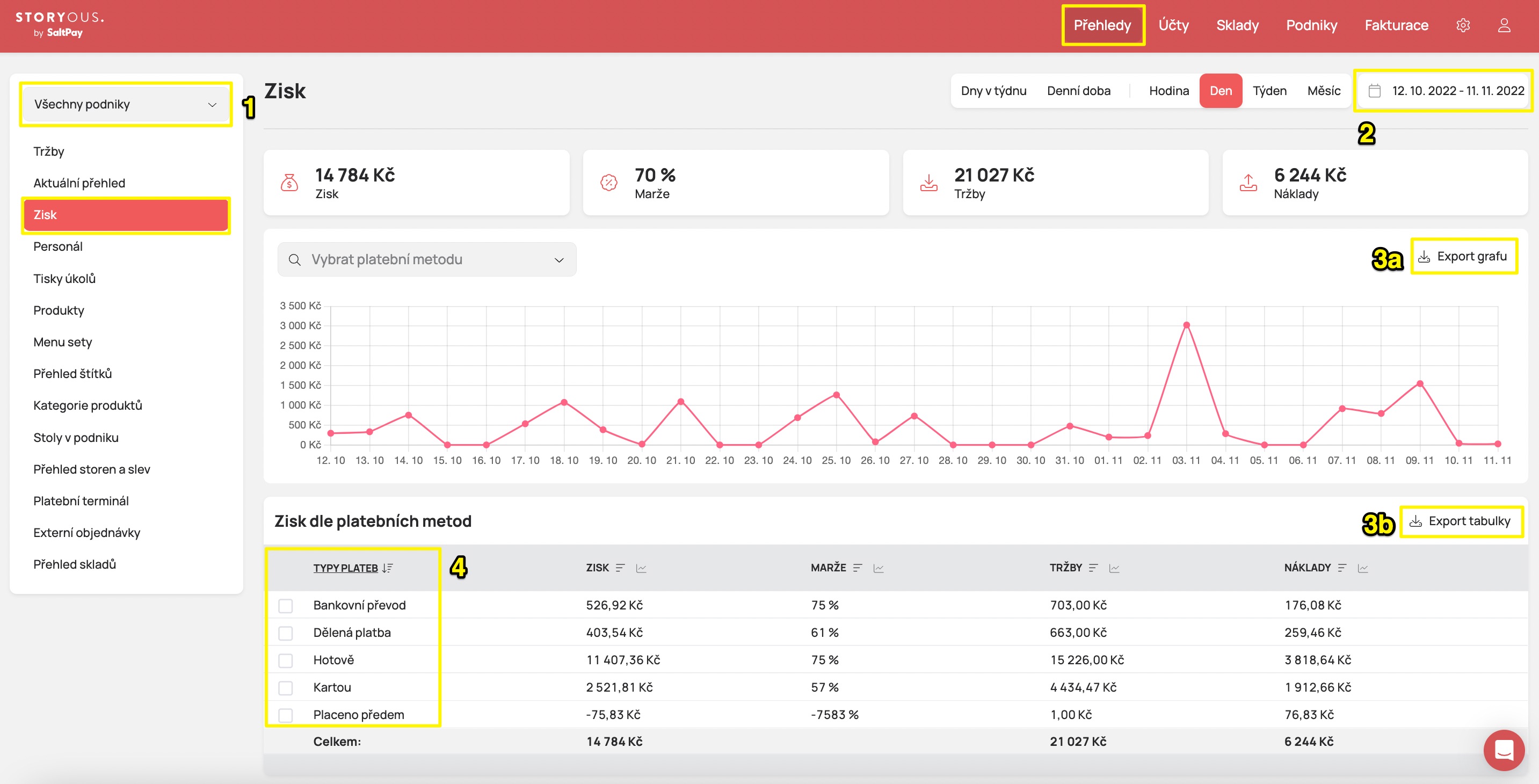Viewport: 1539px width, 784px height.
Task: Click the Náklady upload icon
Action: [x=1248, y=182]
